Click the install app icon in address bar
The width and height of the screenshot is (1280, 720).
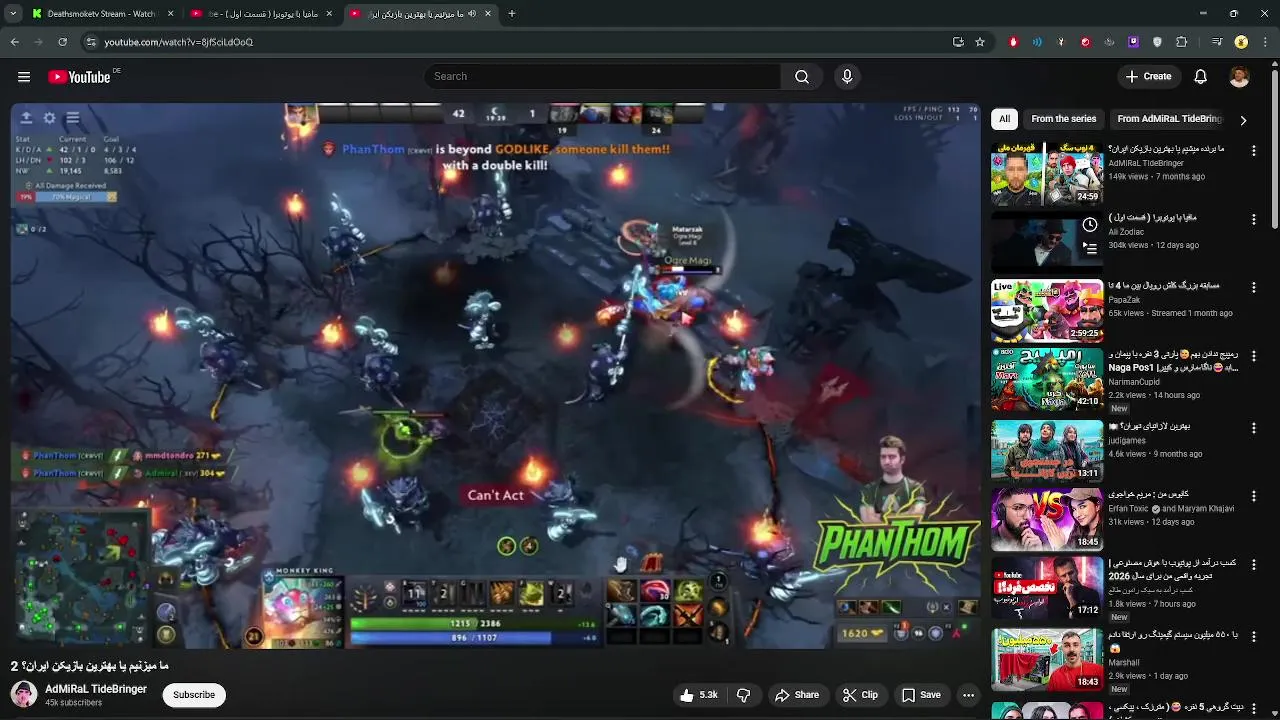[958, 42]
